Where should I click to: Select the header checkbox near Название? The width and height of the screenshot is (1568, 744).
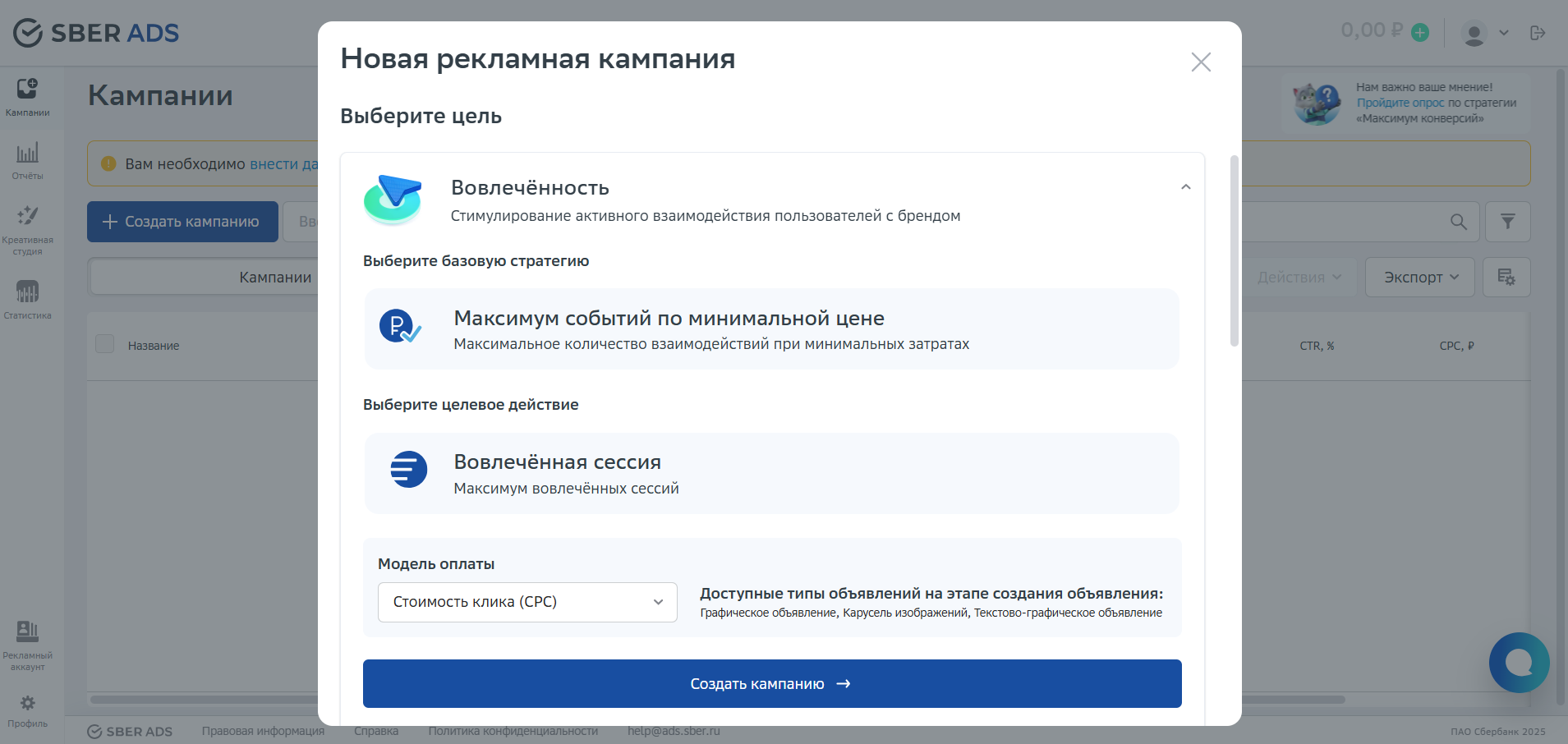pos(104,344)
